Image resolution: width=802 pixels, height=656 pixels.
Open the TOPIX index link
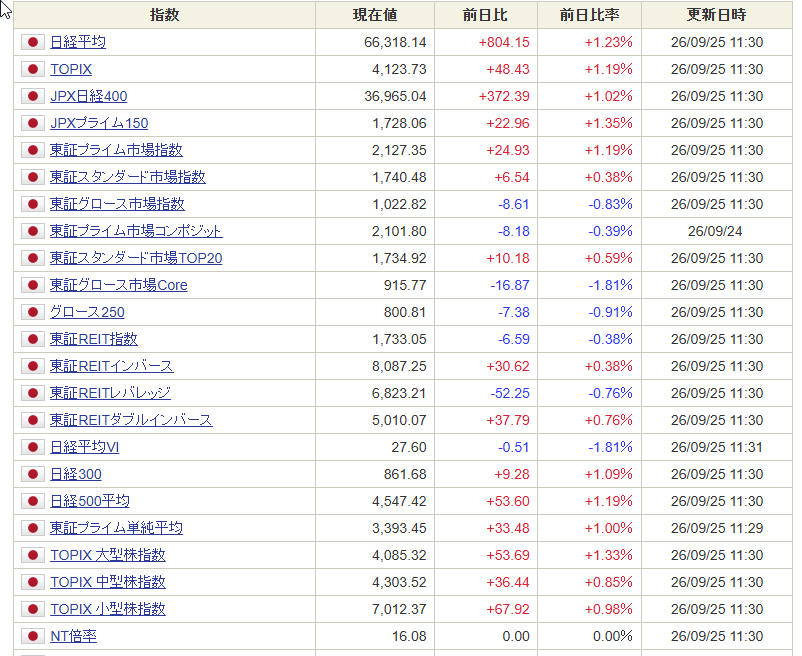(x=71, y=69)
